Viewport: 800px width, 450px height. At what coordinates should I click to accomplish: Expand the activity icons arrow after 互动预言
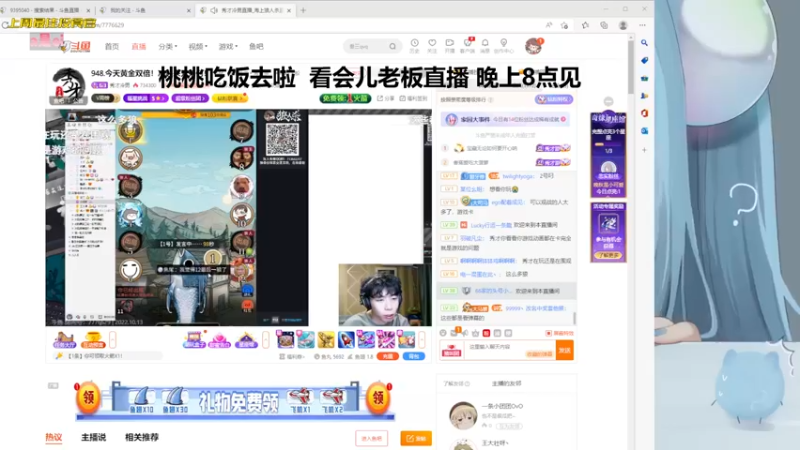pyautogui.click(x=113, y=339)
